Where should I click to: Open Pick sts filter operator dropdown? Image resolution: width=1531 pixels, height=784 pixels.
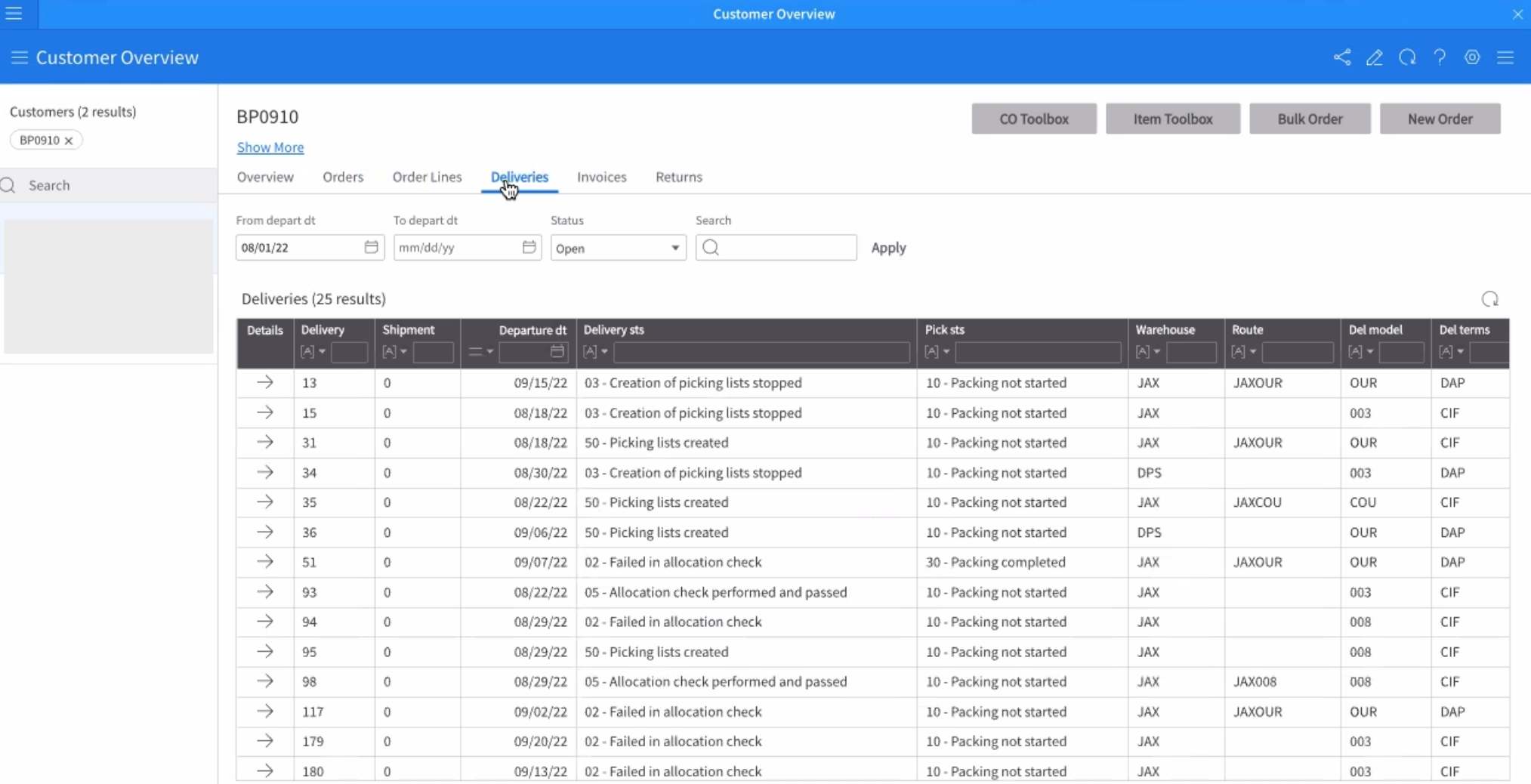click(937, 351)
